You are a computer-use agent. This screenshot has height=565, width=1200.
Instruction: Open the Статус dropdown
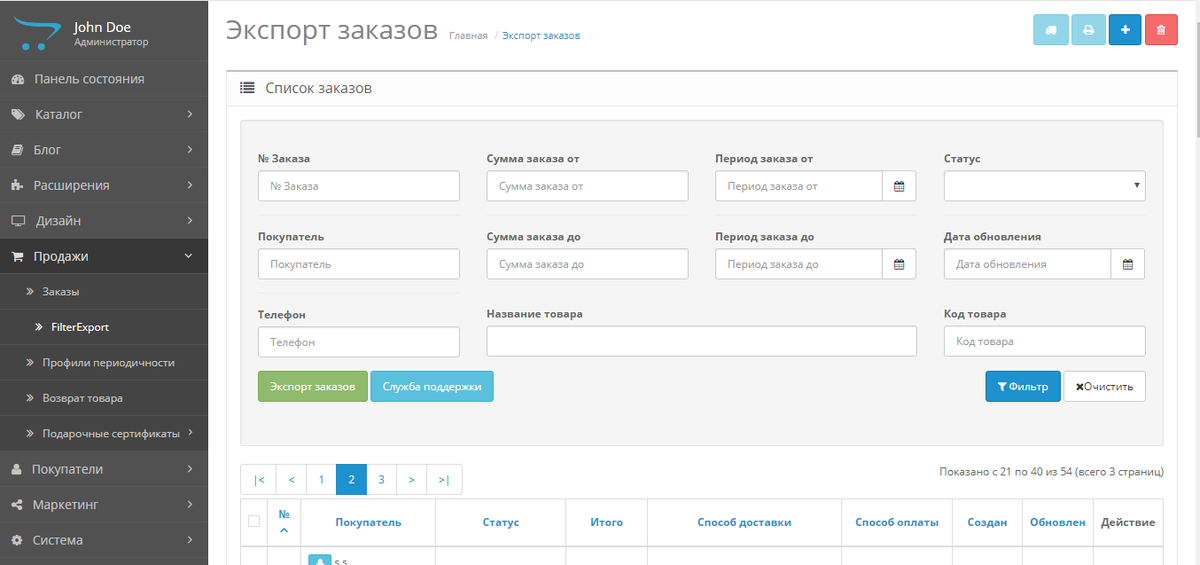point(1045,186)
